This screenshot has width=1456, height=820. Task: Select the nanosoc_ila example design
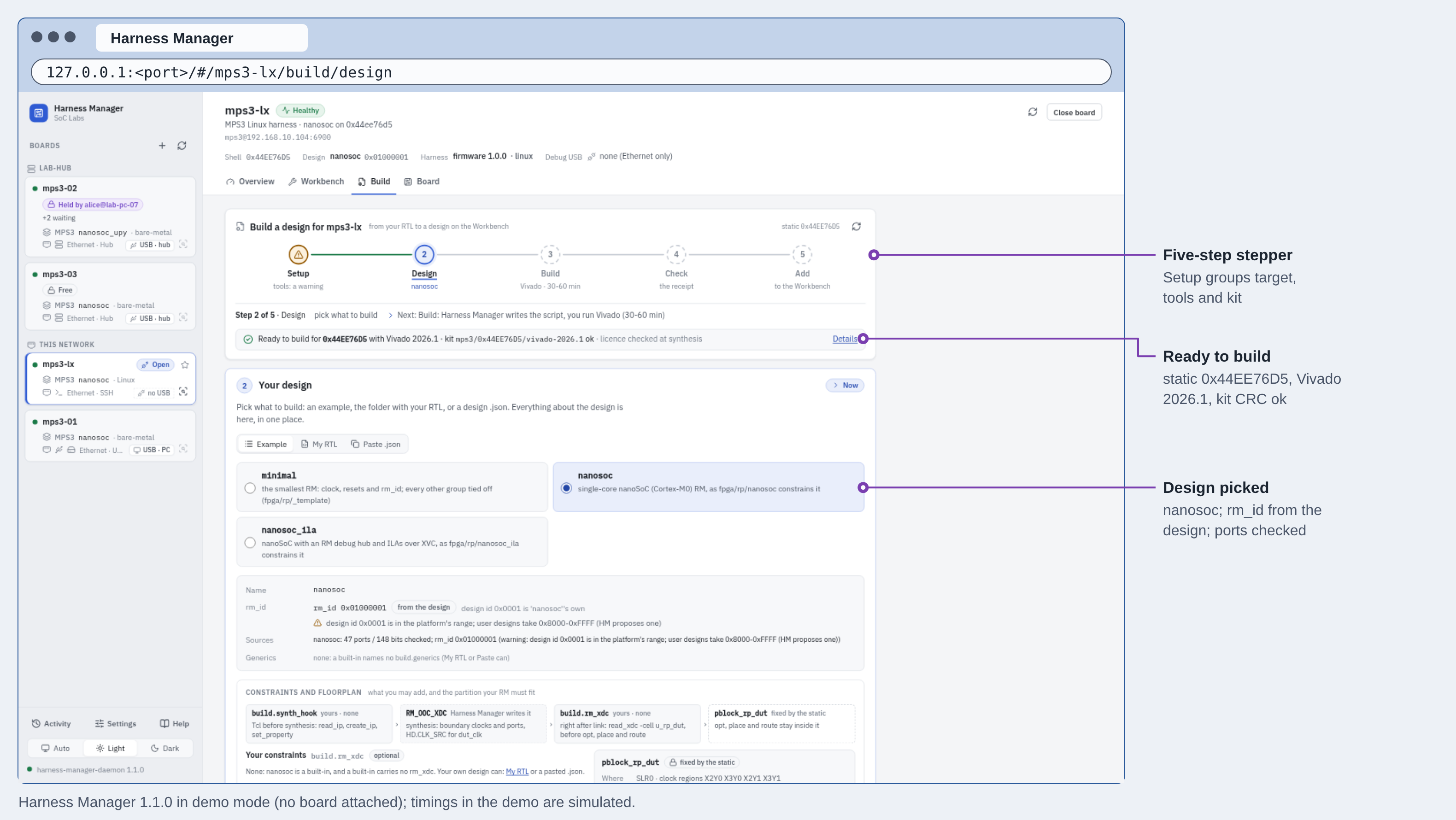click(x=392, y=542)
